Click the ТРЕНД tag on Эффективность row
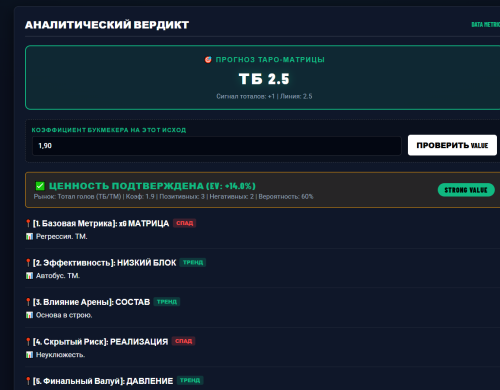Screen dimensions: 500x390 coord(193,262)
